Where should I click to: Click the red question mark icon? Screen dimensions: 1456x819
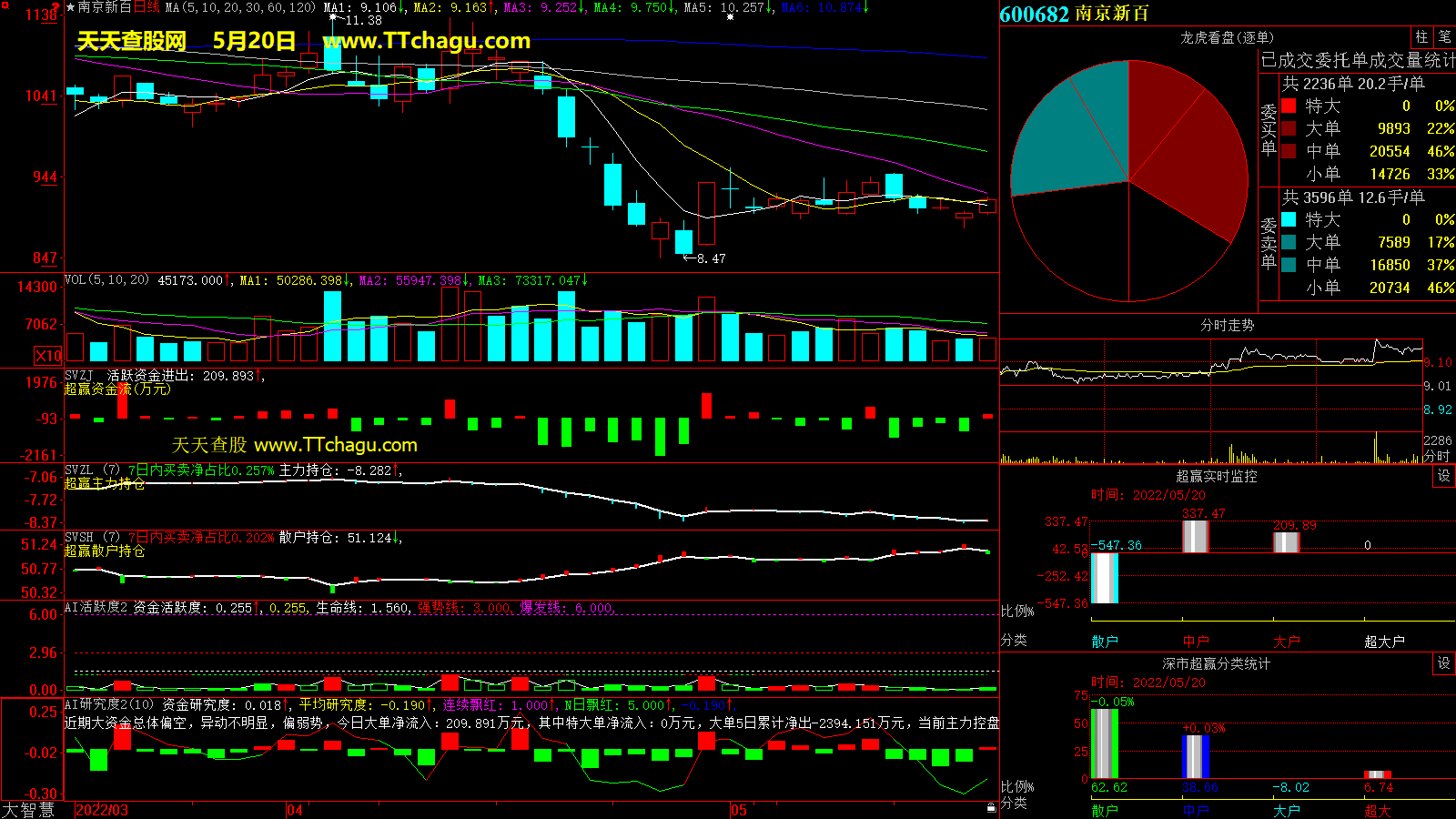56,5
